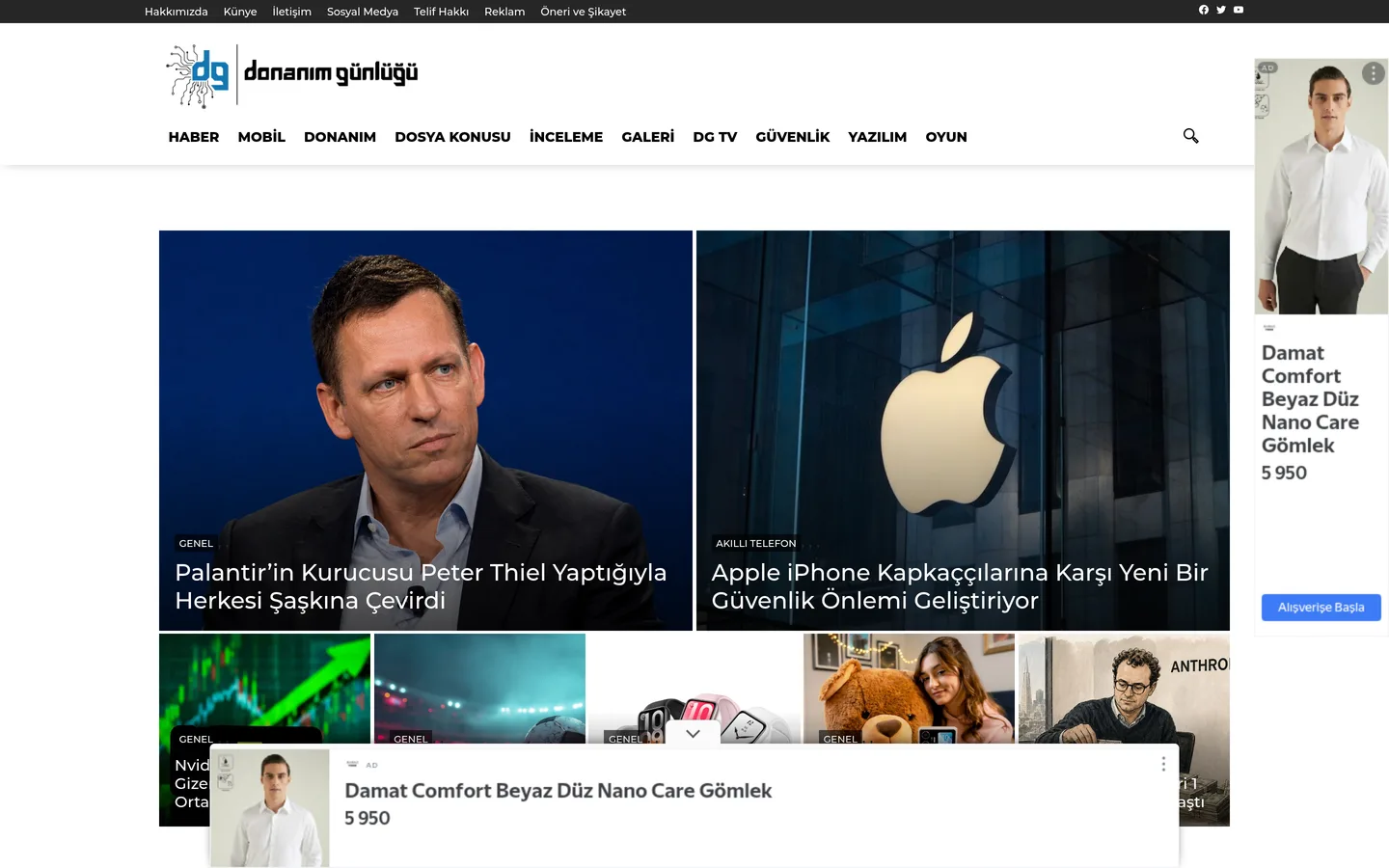Click the GENEL tag on the smartwatch story

click(625, 739)
